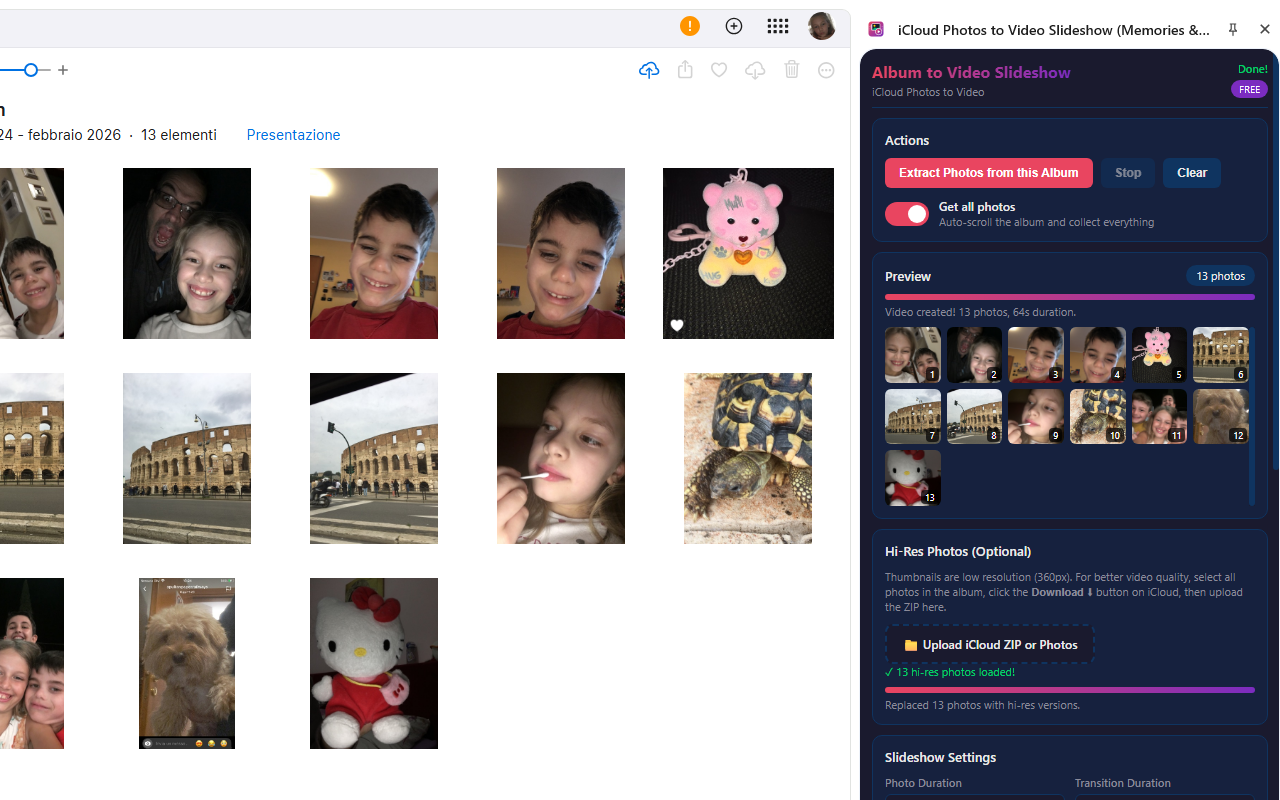Open the more options ellipsis icon
Screen dimensions: 1280x800
tap(826, 70)
